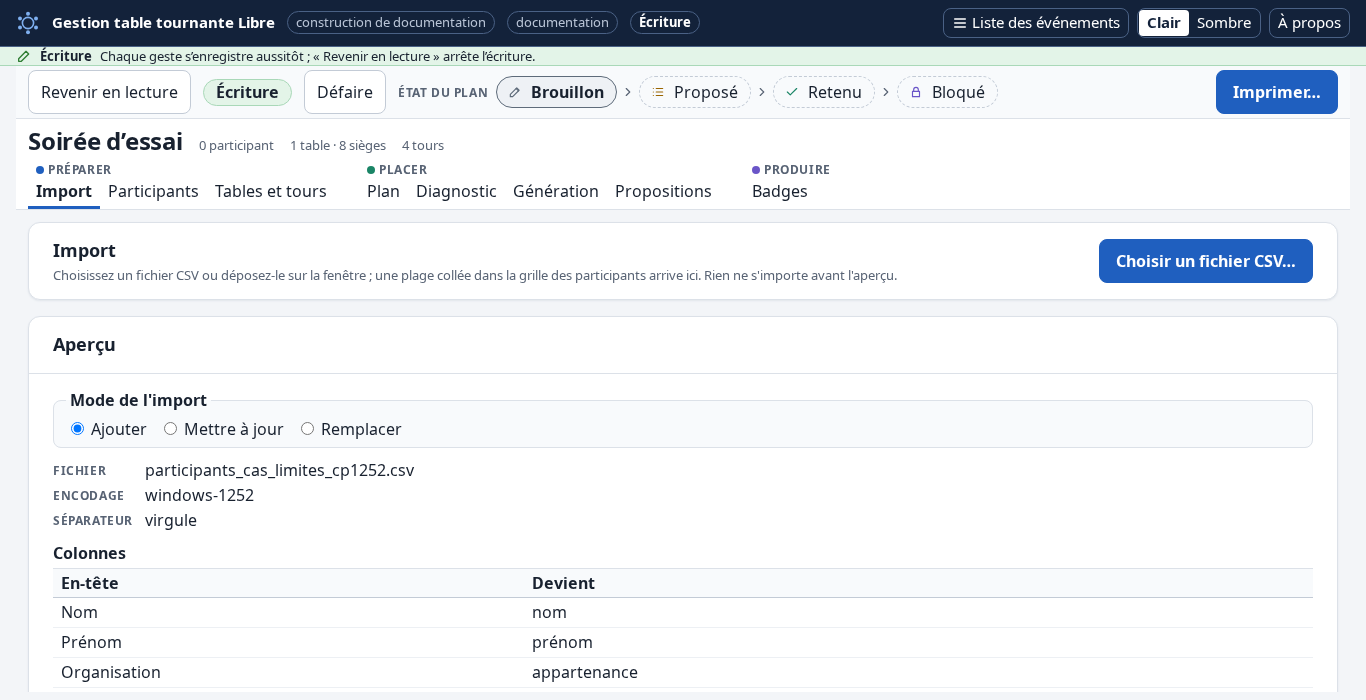Select the Remplacer import mode

[x=307, y=429]
